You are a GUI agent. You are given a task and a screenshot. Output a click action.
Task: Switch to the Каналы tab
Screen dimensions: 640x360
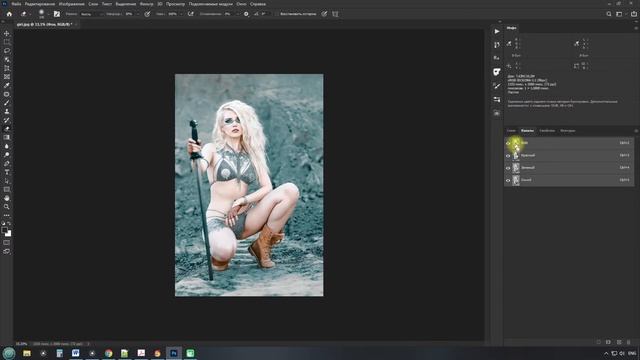527,131
